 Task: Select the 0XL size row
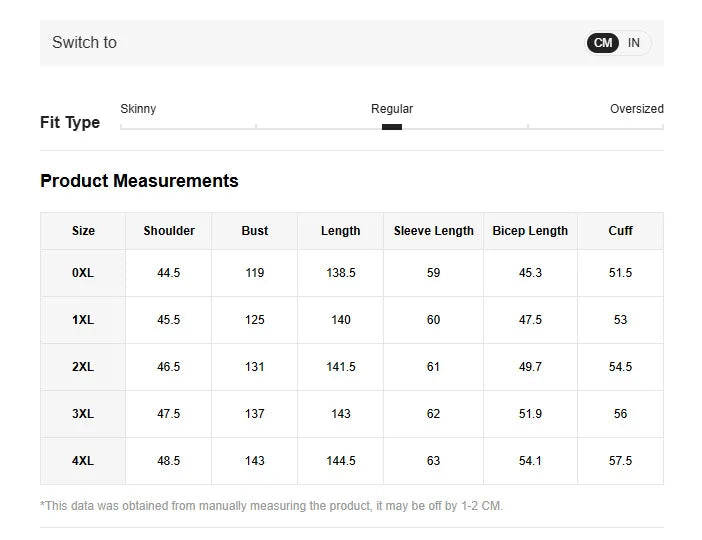coord(83,273)
